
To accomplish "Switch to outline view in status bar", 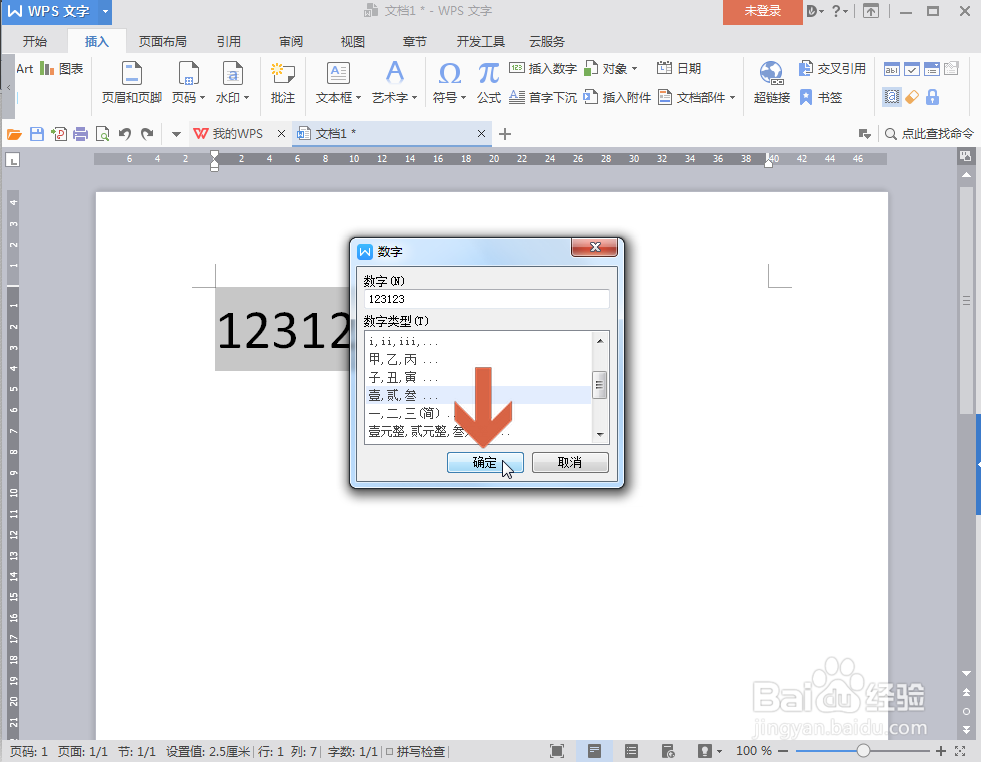I will tap(631, 751).
